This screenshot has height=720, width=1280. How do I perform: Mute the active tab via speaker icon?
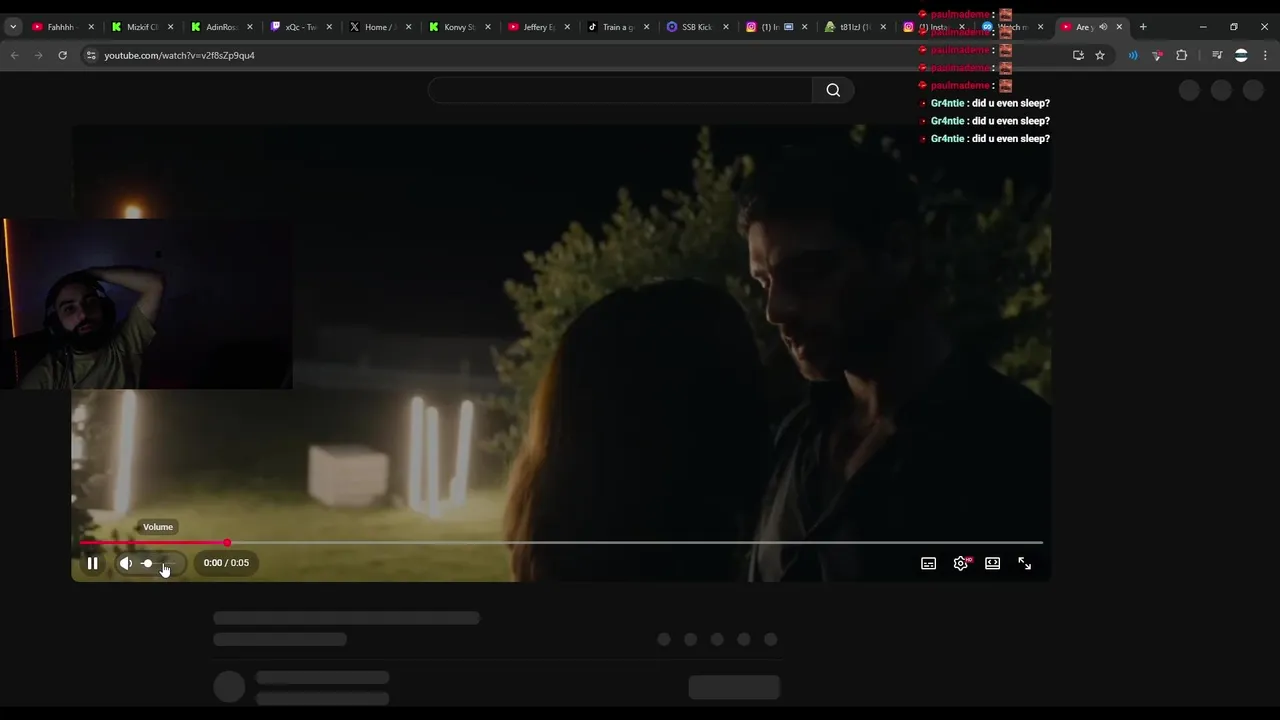(x=1103, y=27)
